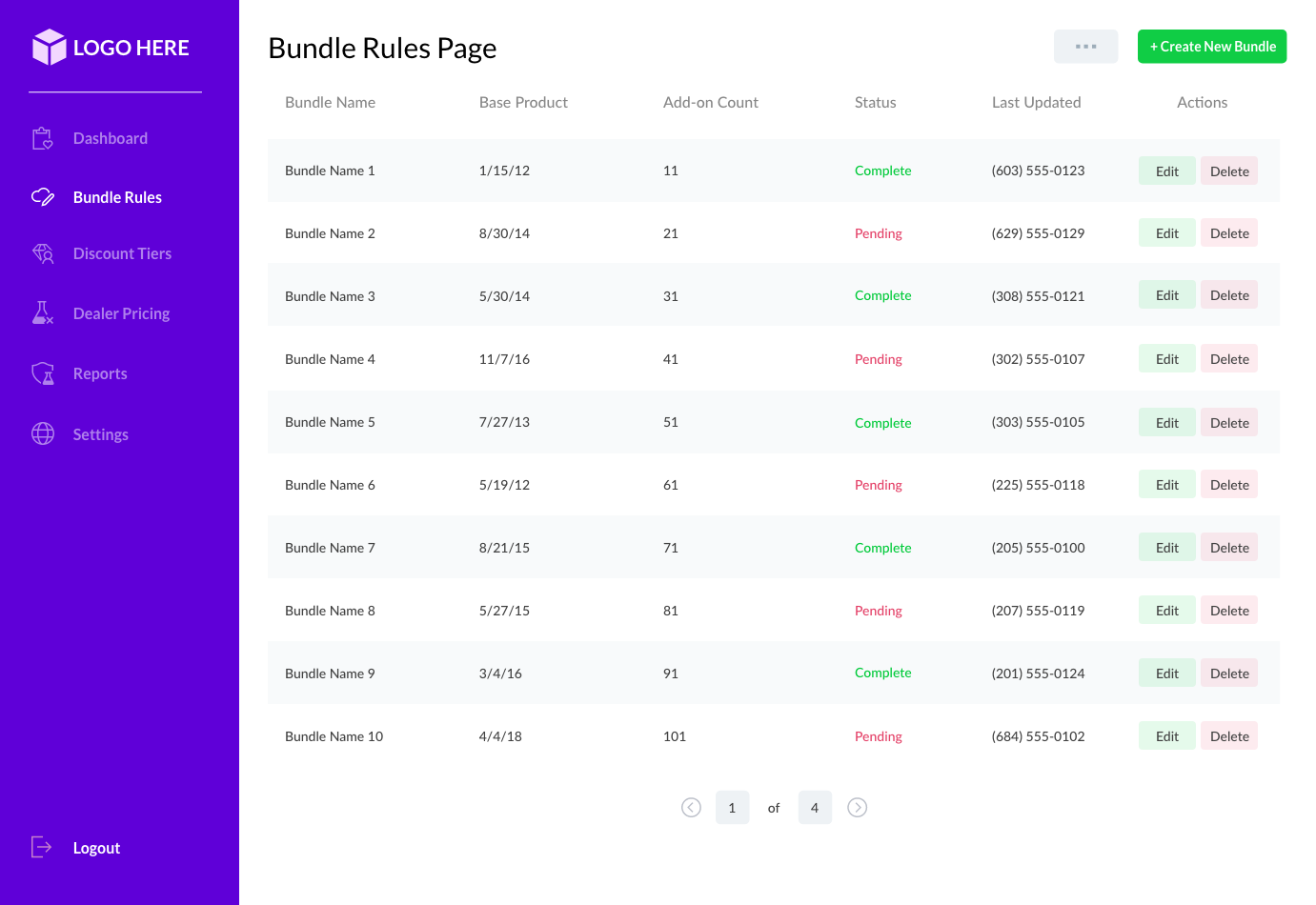
Task: Delete Bundle Name 10
Action: pos(1229,736)
